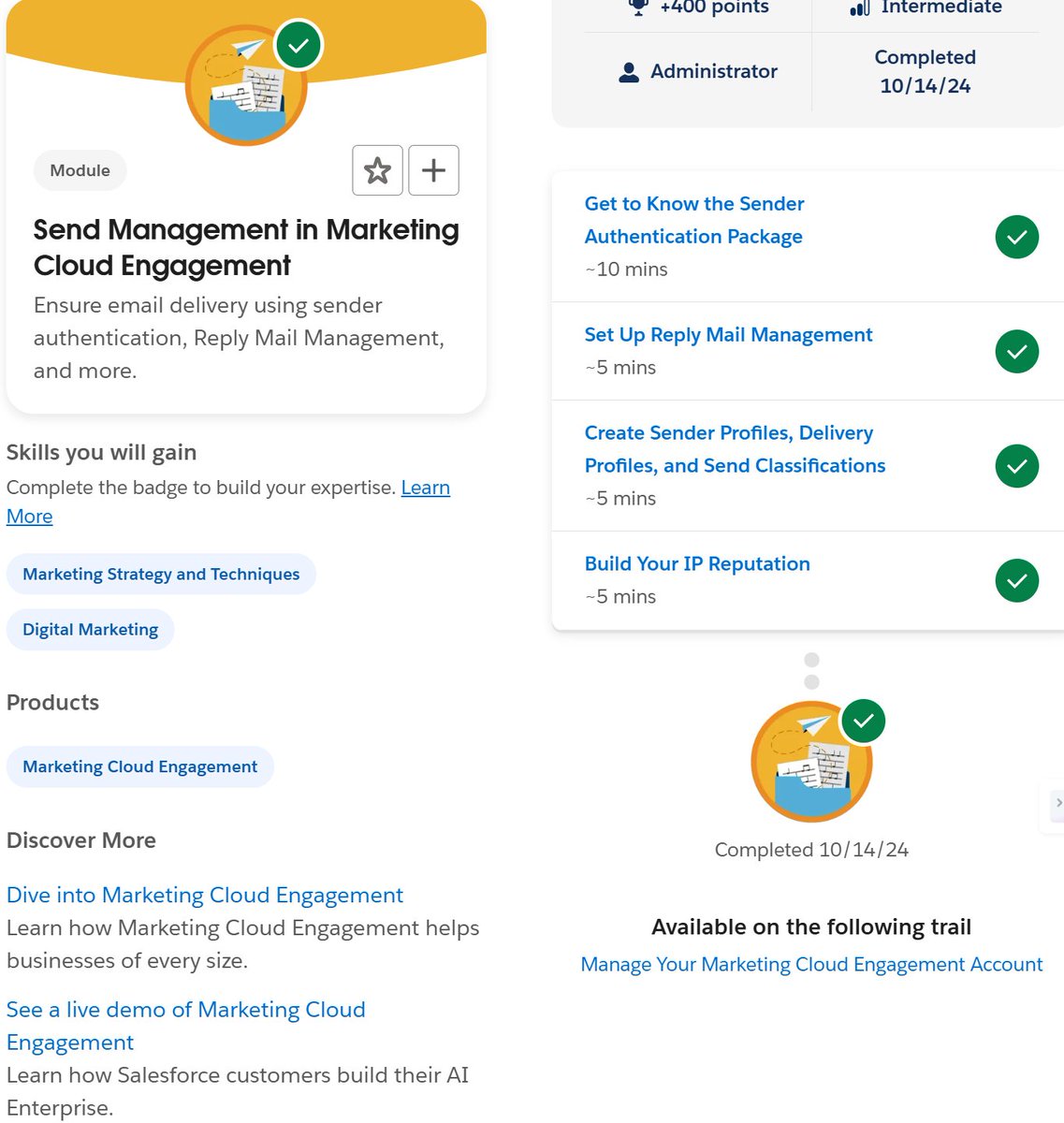
Task: Click Completed 10/14/24 text in info panel
Action: [x=925, y=72]
